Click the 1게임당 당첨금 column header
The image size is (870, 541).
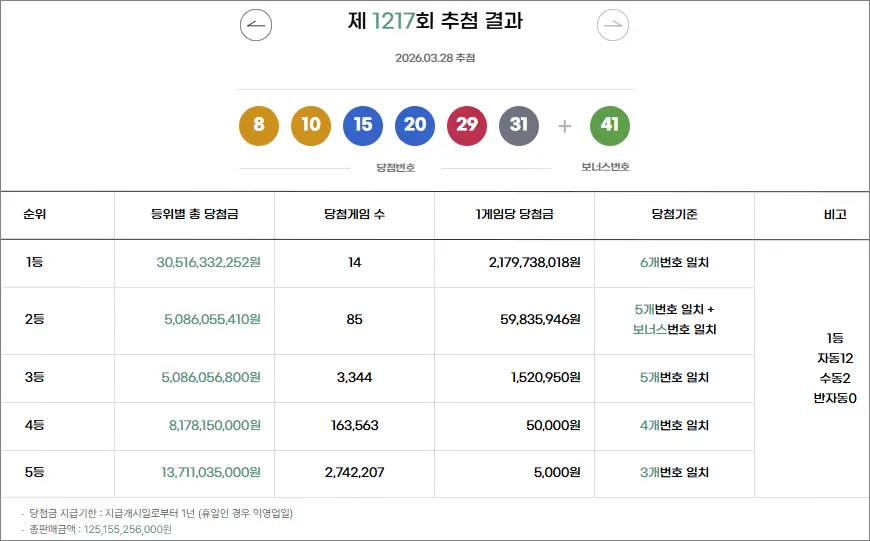(514, 214)
